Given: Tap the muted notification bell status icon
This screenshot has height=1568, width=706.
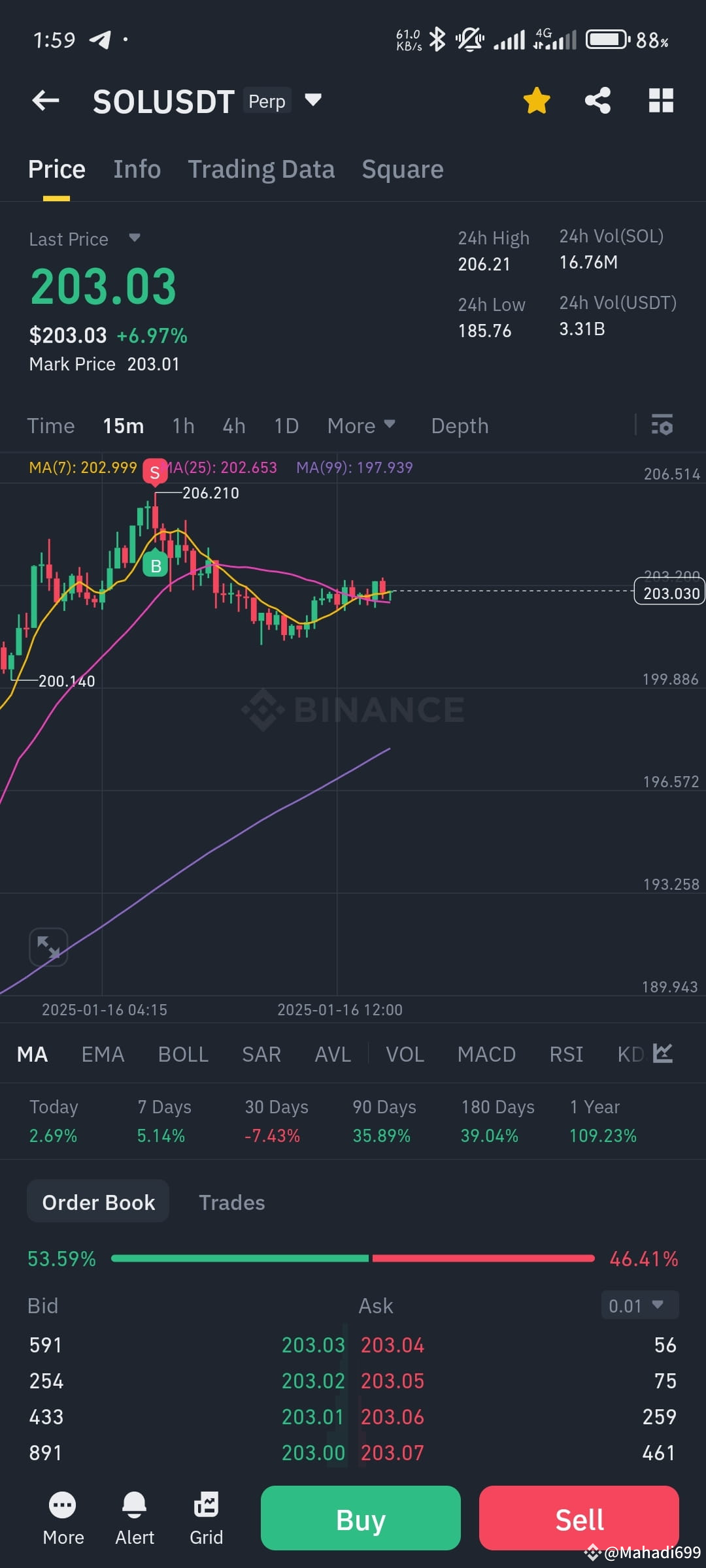Looking at the screenshot, I should [469, 40].
